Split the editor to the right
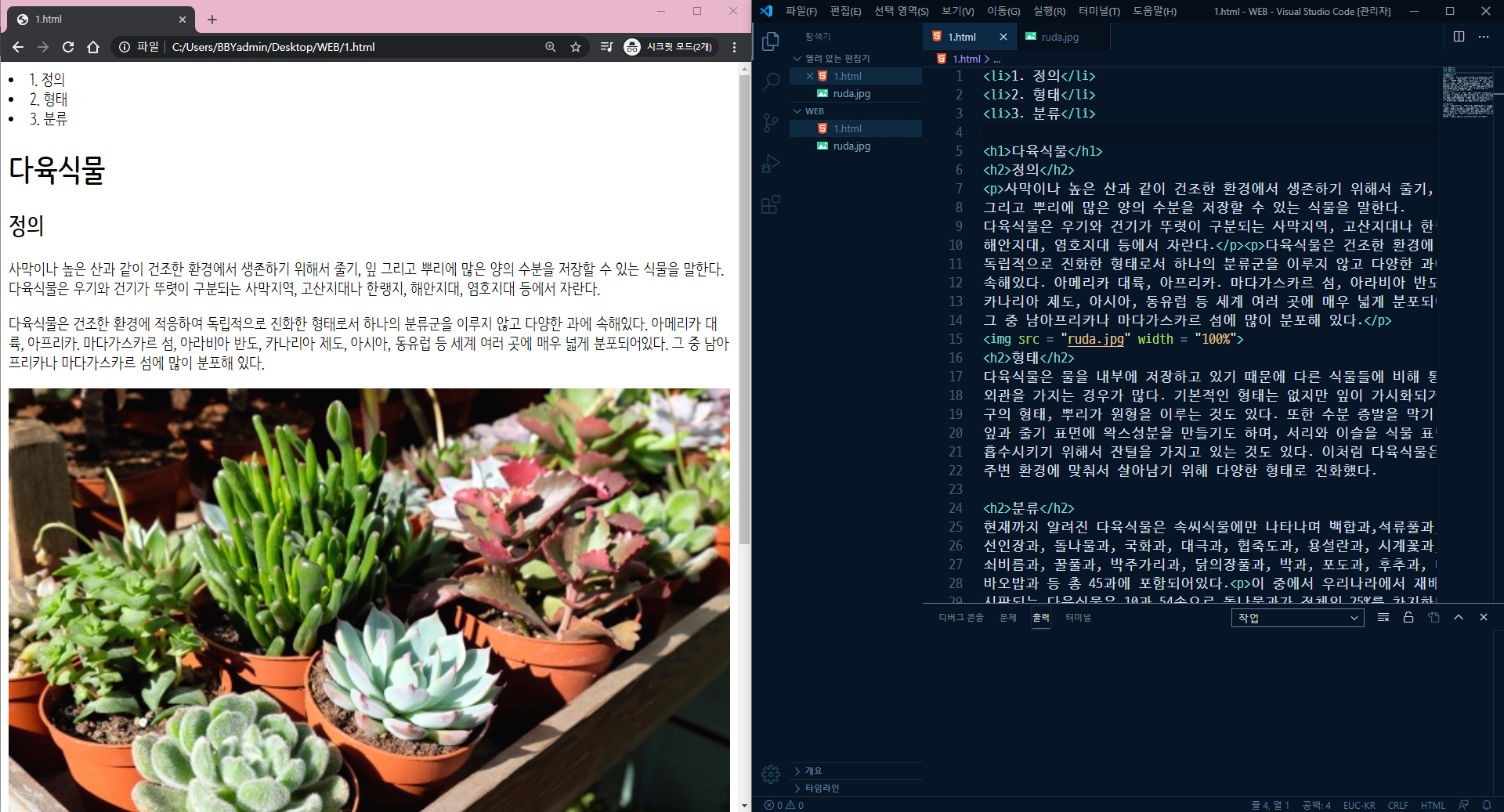The width and height of the screenshot is (1504, 812). point(1459,37)
